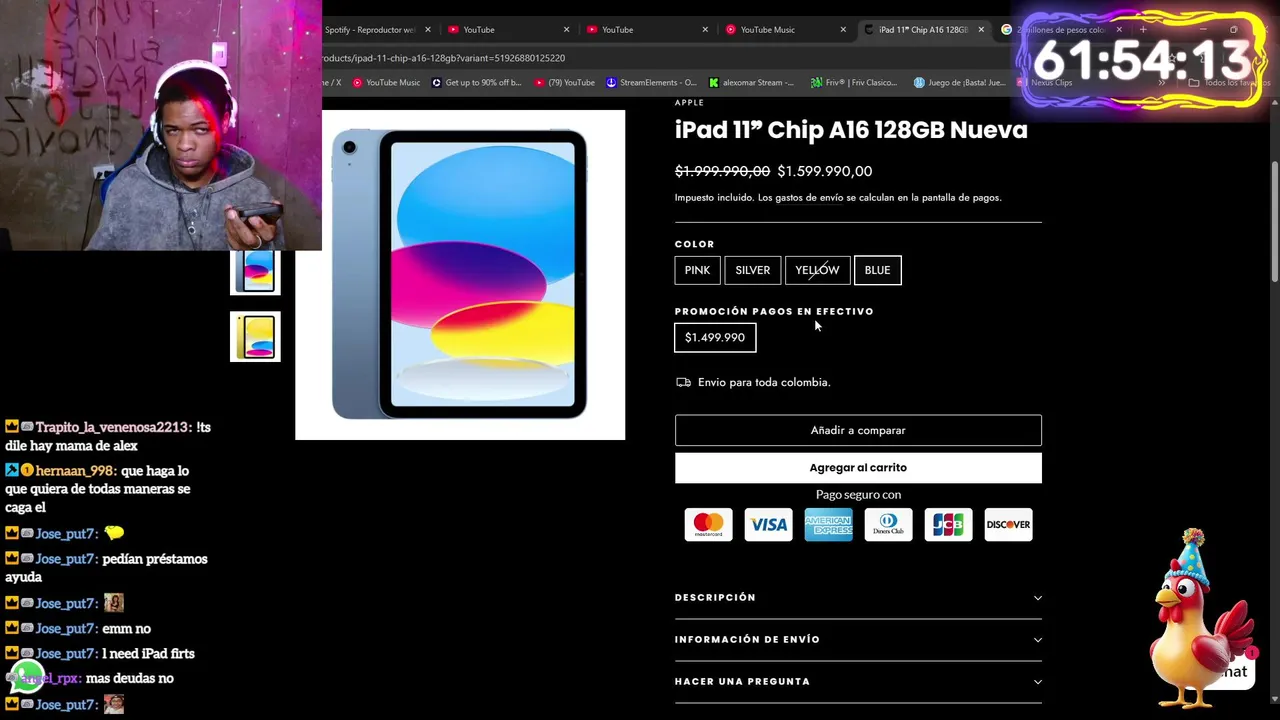Click the shipping truck icon
Viewport: 1280px width, 720px height.
click(683, 382)
